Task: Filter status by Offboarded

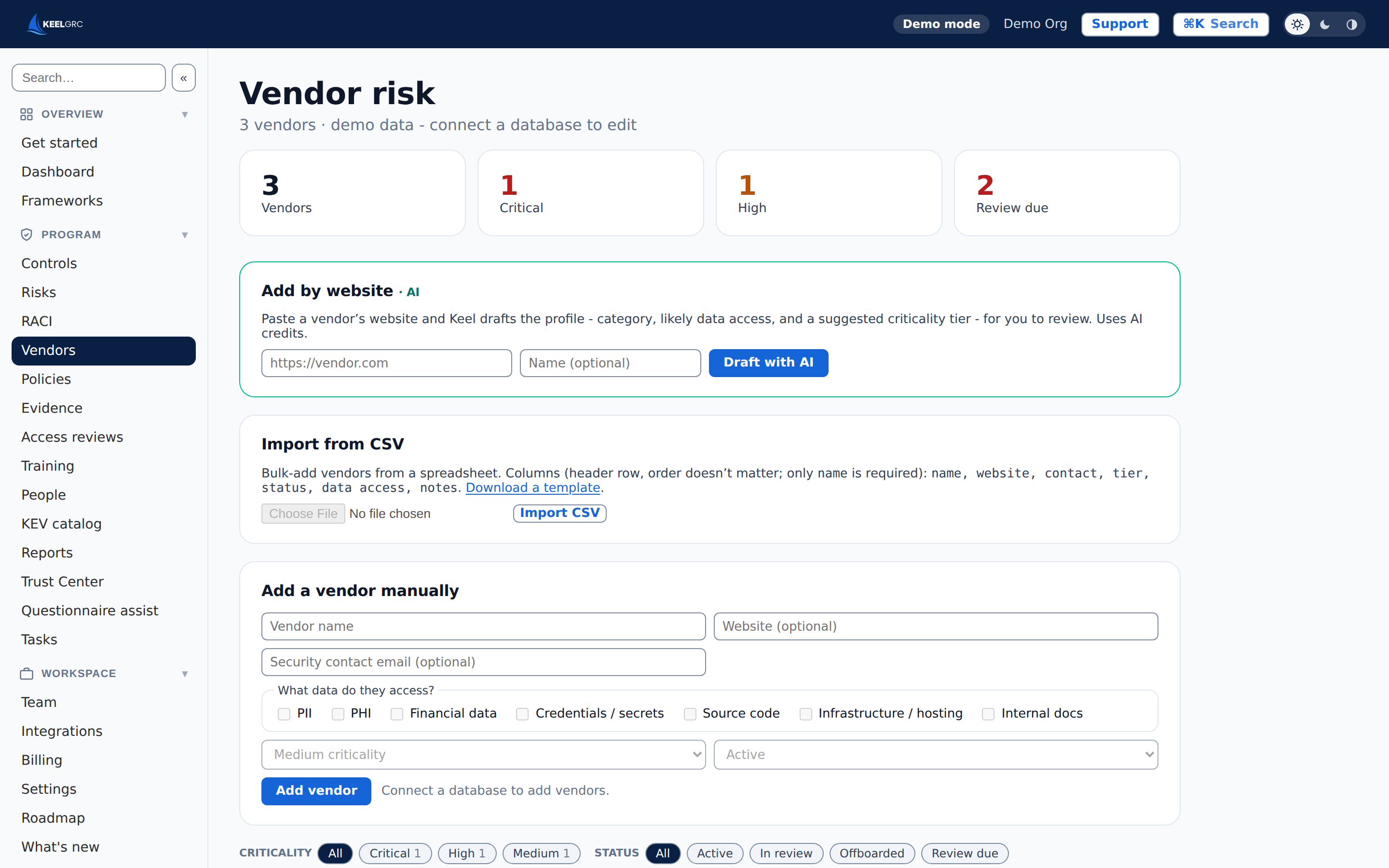Action: coord(872,853)
